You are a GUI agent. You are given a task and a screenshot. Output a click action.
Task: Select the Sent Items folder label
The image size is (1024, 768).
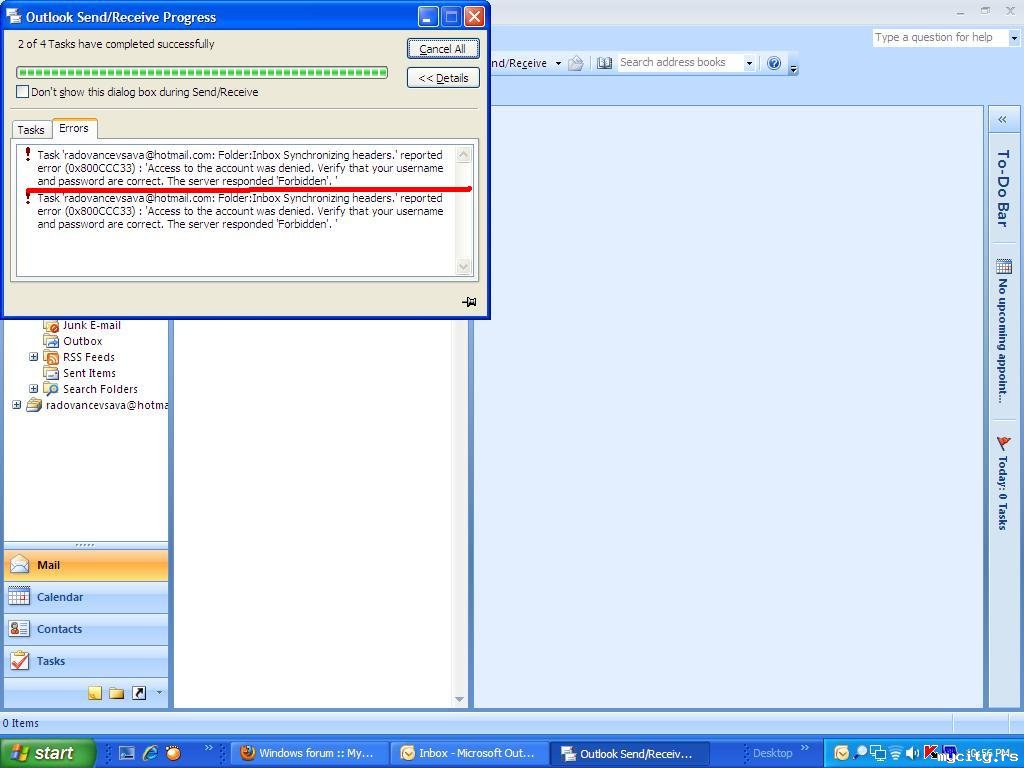(x=89, y=373)
